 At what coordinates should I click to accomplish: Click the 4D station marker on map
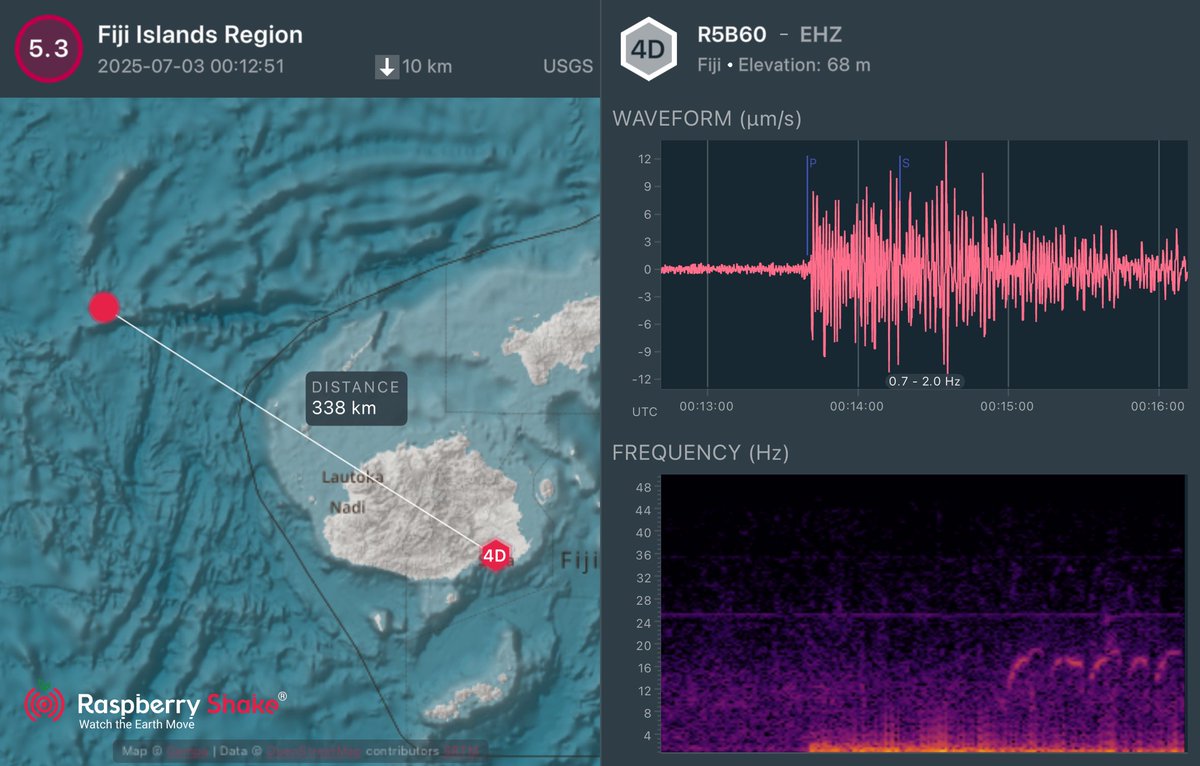coord(494,555)
